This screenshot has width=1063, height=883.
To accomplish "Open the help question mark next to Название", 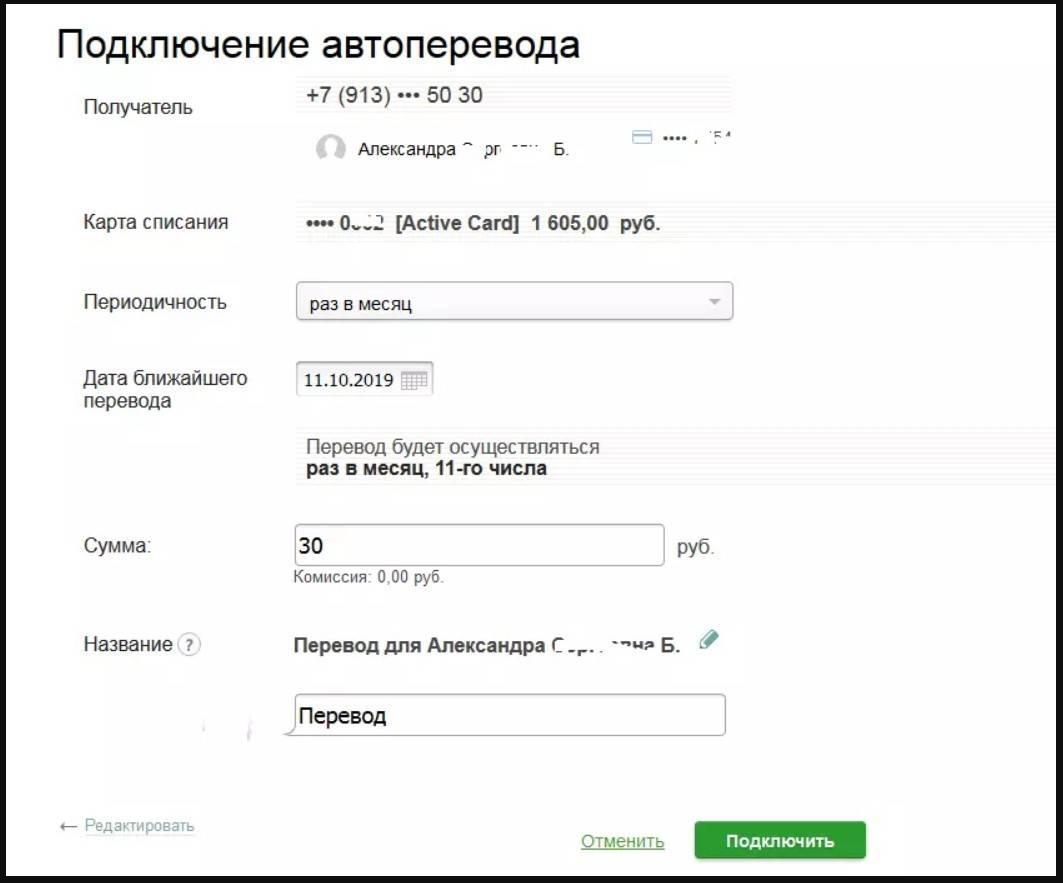I will tap(189, 645).
